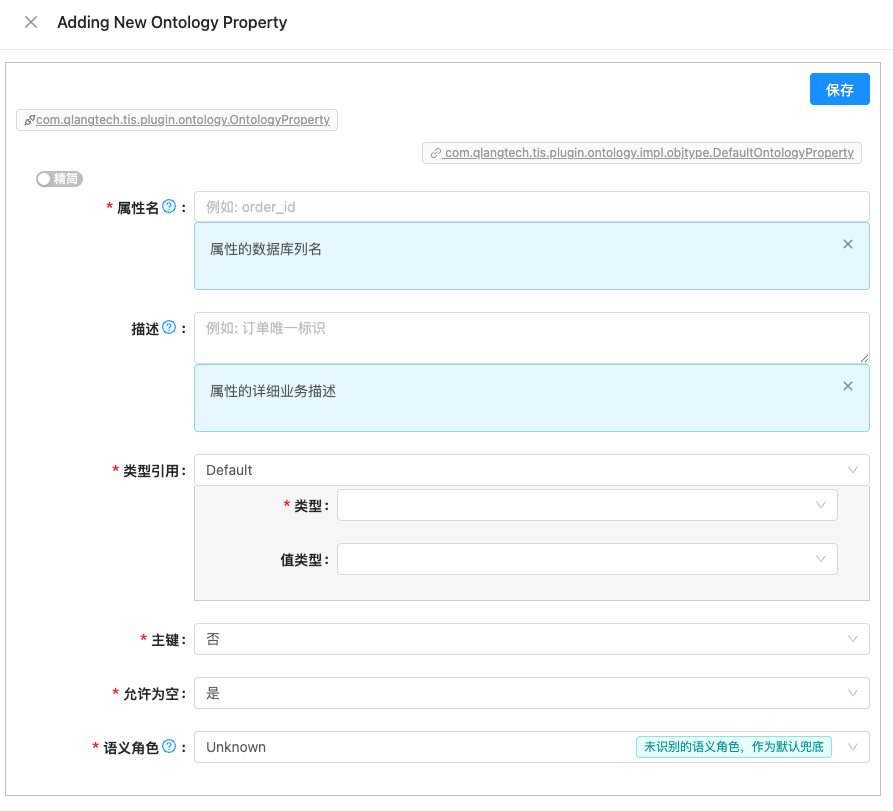Click the 保存 save button

pyautogui.click(x=839, y=89)
